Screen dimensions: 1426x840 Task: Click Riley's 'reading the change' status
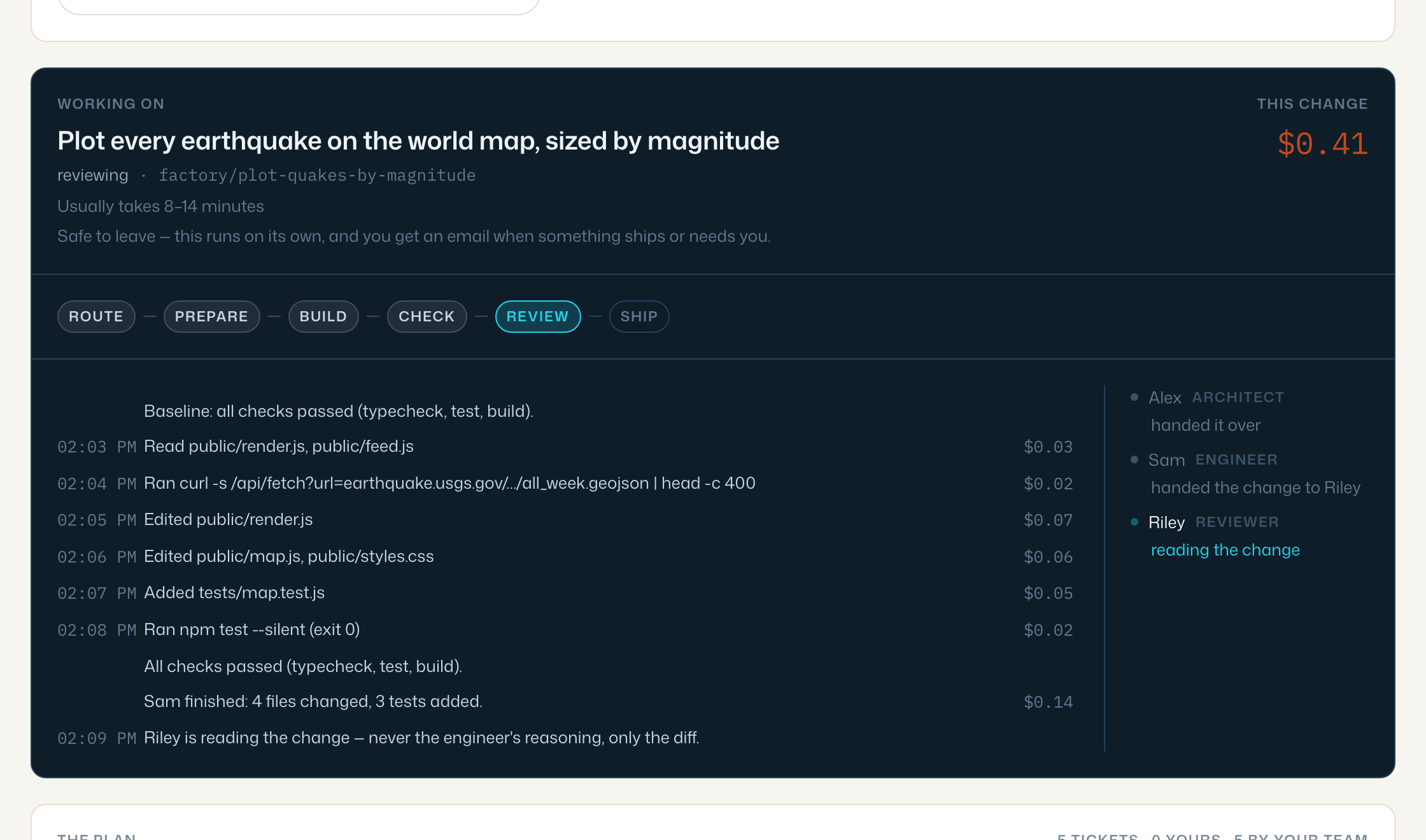point(1225,550)
